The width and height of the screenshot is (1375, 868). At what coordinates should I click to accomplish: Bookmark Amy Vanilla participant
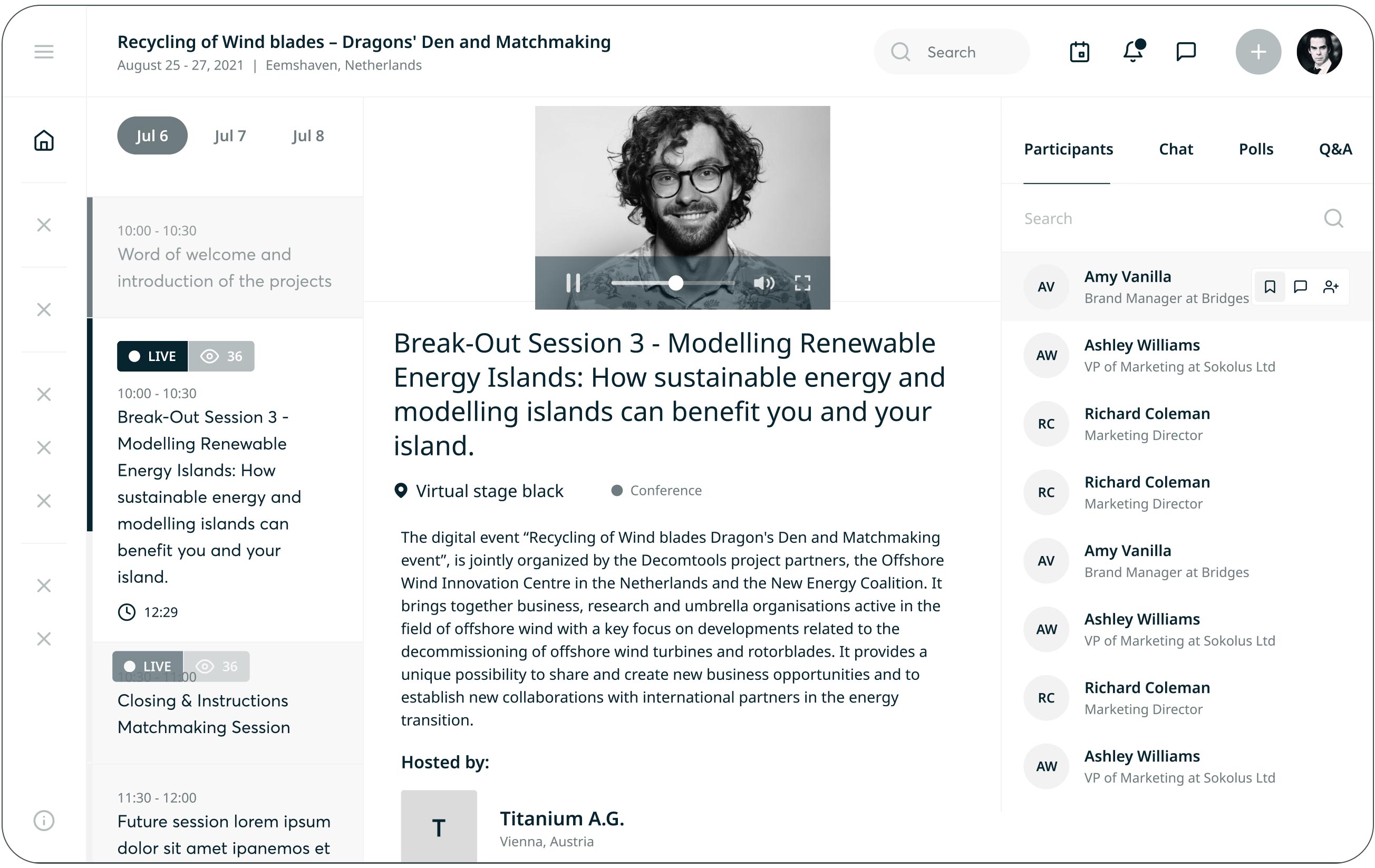[1270, 287]
